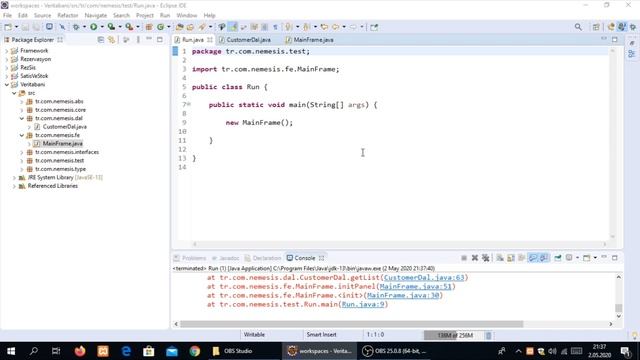Expand the JRE System Library node
This screenshot has height=360, width=640.
point(14,178)
